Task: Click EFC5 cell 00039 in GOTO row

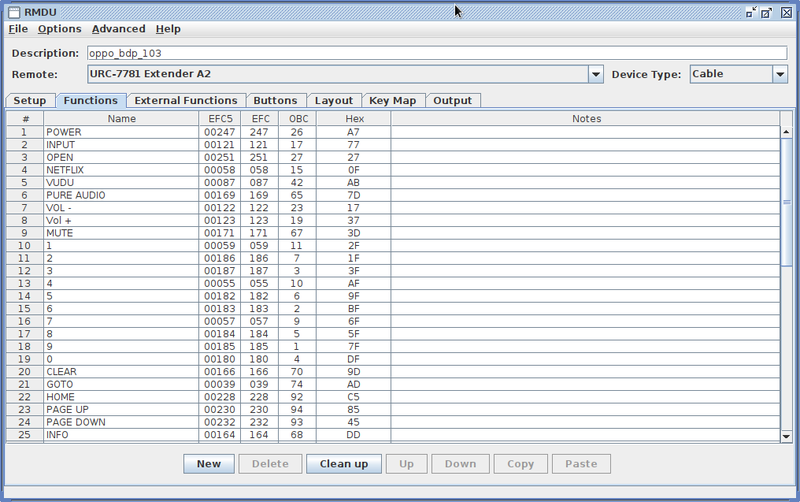Action: 220,385
